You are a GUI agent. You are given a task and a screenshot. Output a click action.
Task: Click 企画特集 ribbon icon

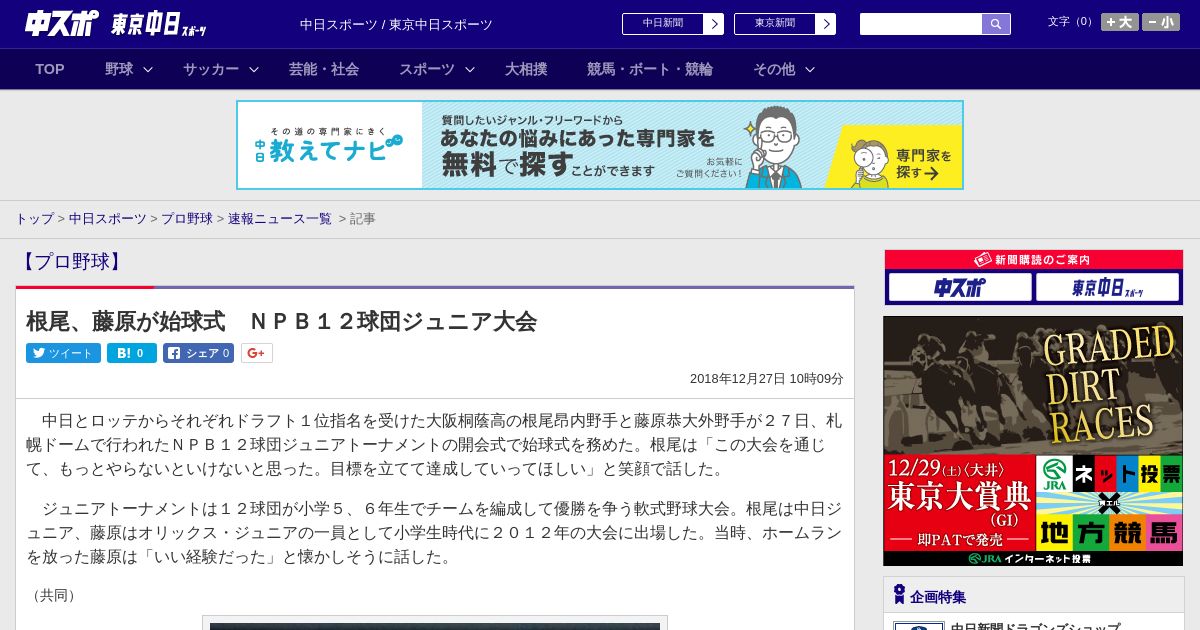(899, 595)
